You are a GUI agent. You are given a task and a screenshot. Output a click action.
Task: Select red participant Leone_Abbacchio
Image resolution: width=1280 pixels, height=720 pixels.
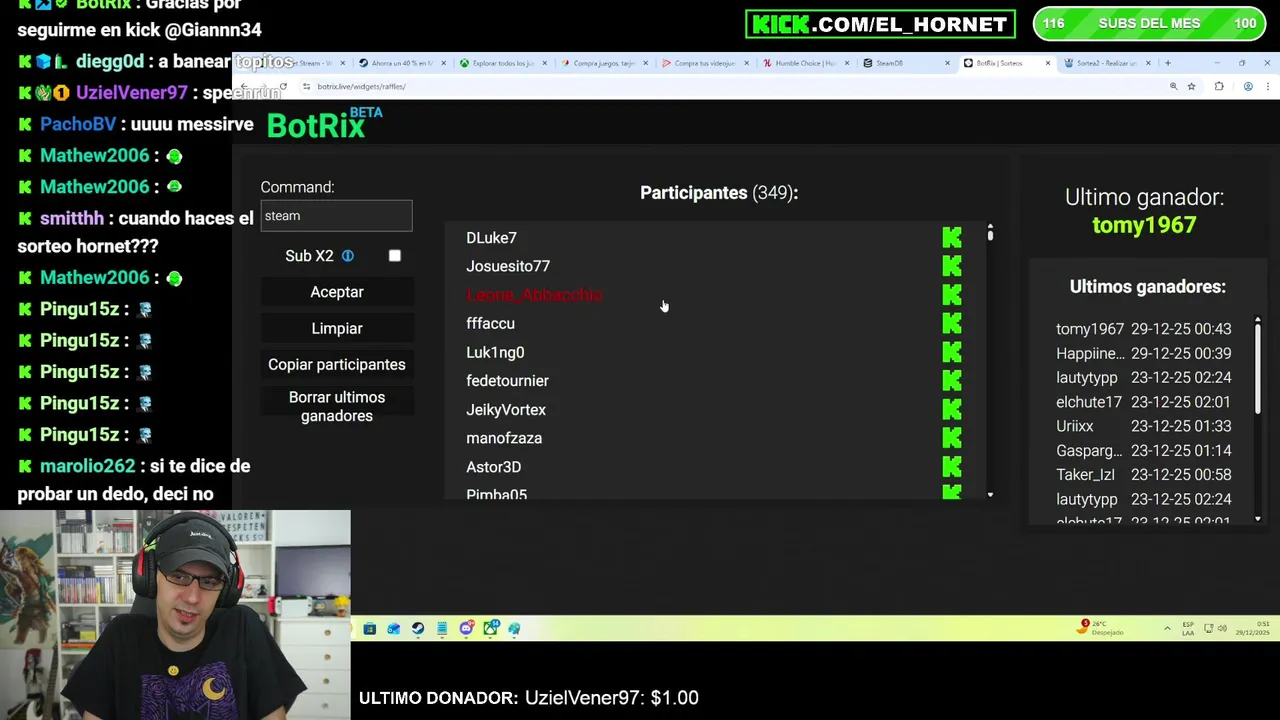pyautogui.click(x=534, y=295)
